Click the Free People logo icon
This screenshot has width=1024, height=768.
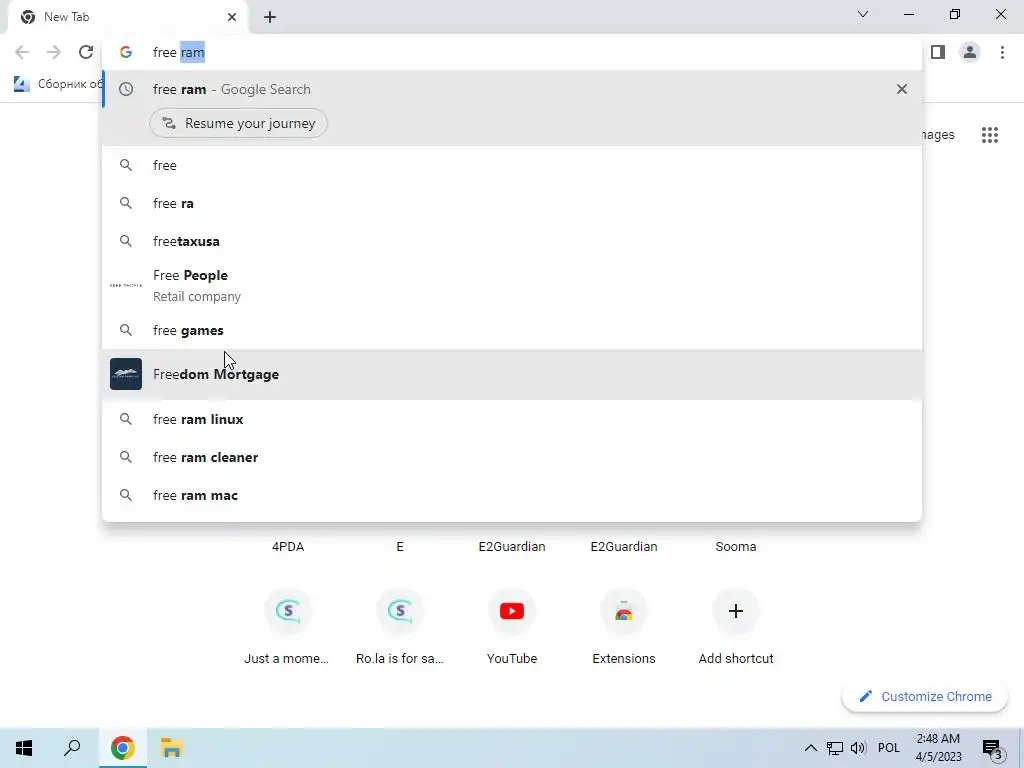pyautogui.click(x=126, y=285)
